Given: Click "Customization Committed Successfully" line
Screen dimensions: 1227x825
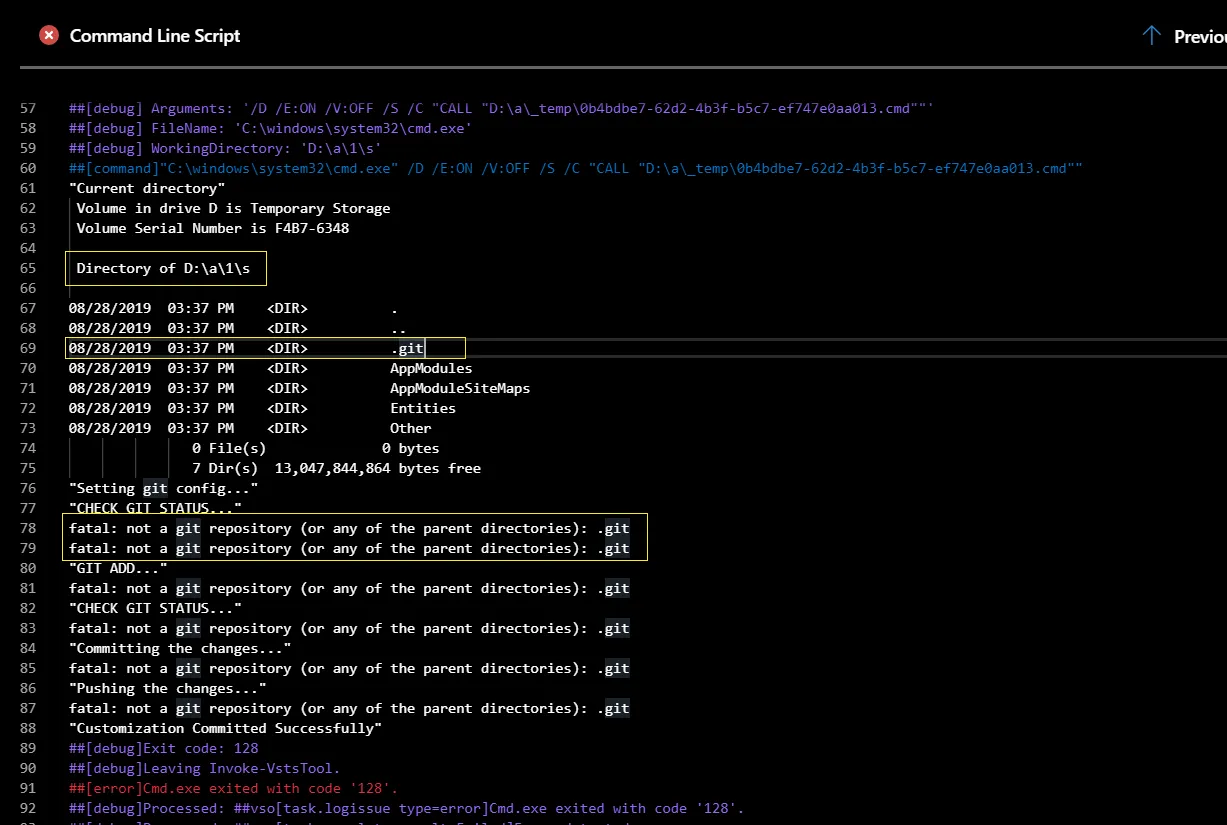Looking at the screenshot, I should point(225,728).
